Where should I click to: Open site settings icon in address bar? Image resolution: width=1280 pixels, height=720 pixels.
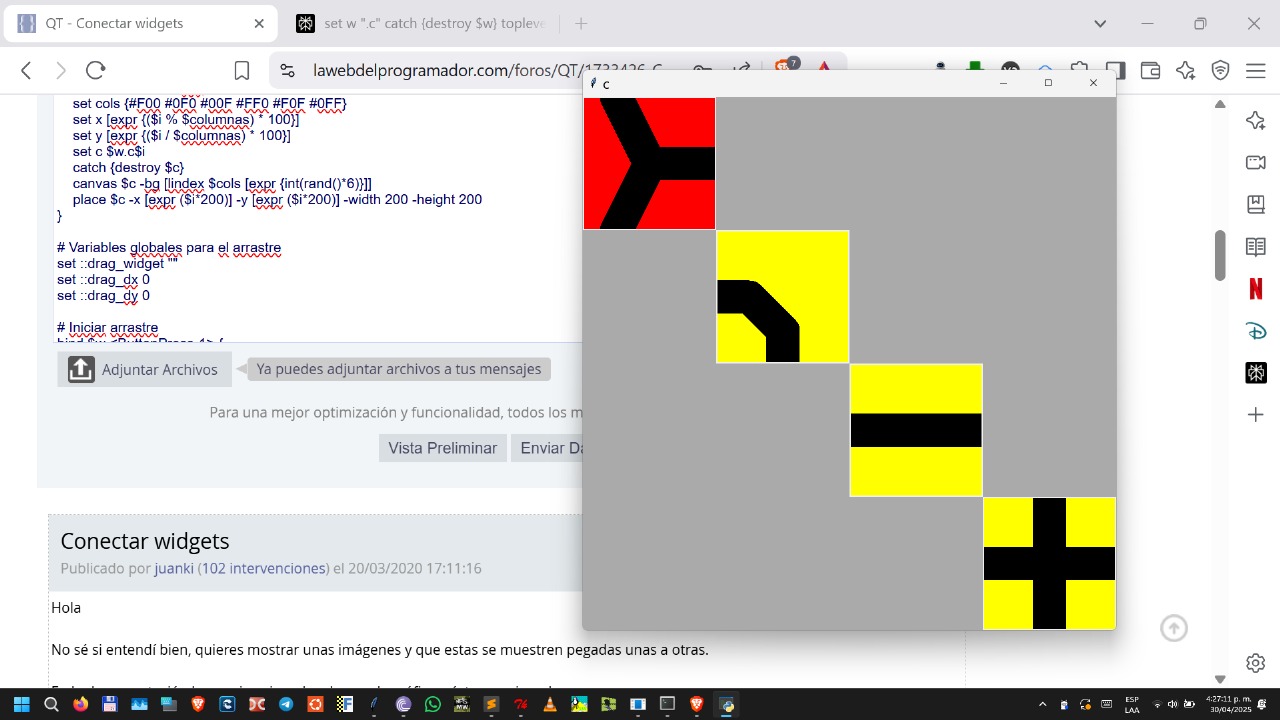[287, 70]
